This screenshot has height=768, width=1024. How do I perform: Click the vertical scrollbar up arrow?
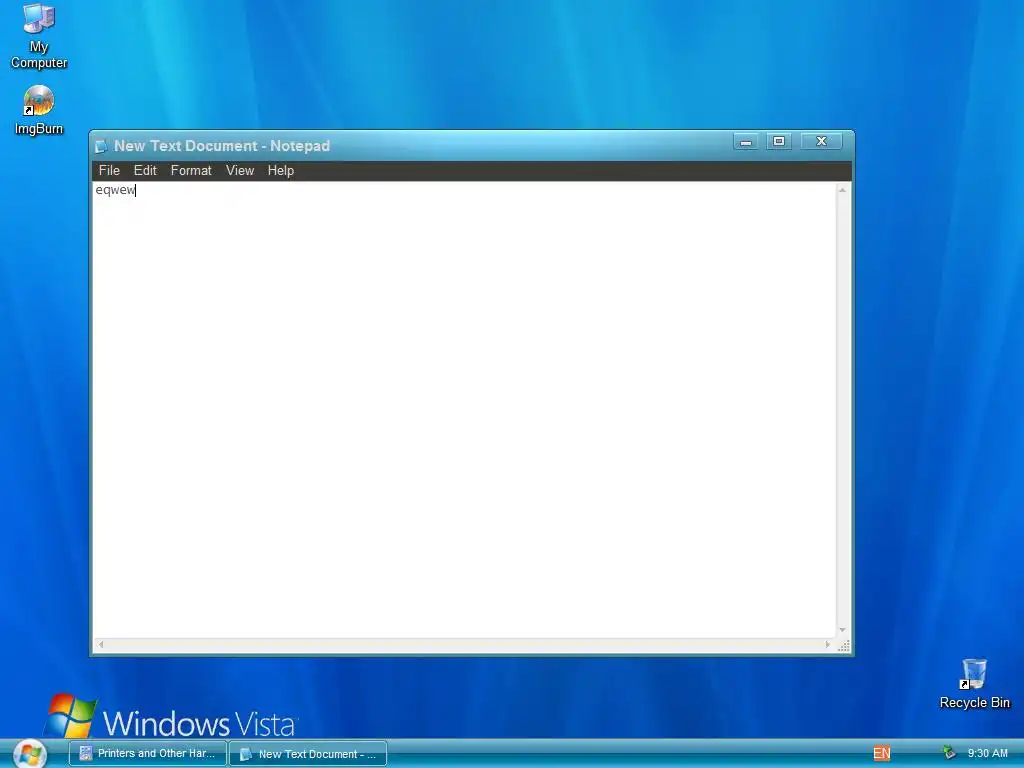pyautogui.click(x=842, y=190)
